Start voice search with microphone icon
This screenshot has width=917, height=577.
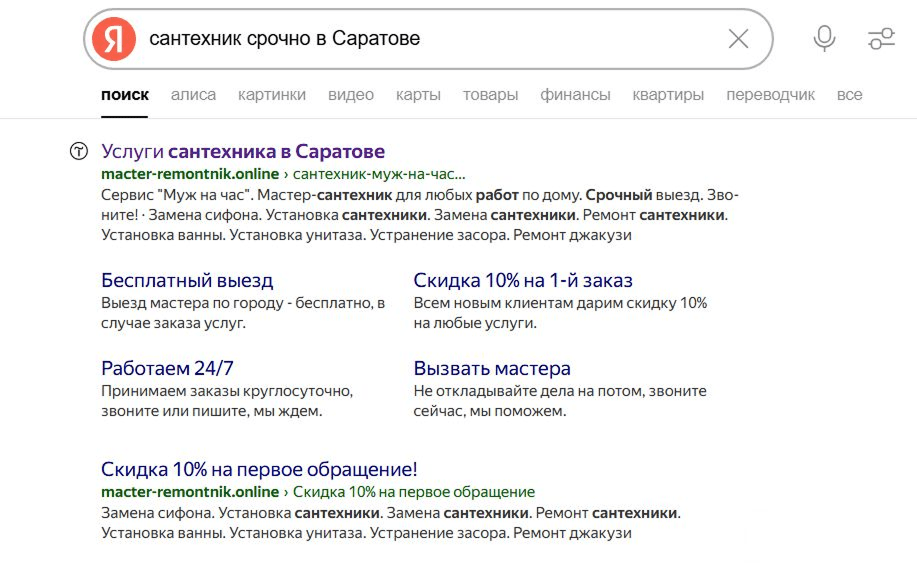click(824, 39)
